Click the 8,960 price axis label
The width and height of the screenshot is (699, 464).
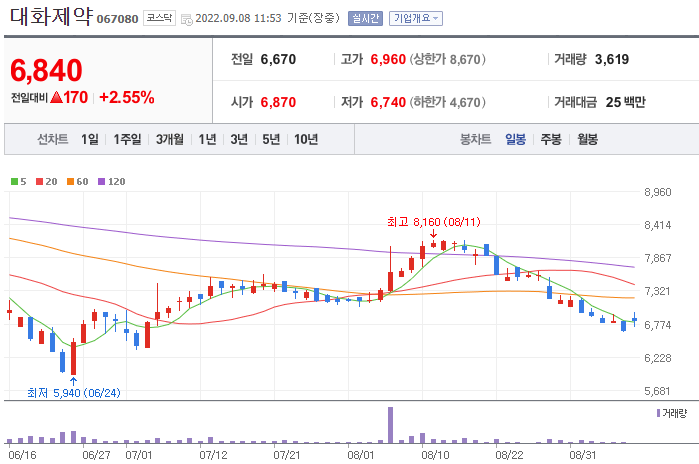[x=658, y=192]
